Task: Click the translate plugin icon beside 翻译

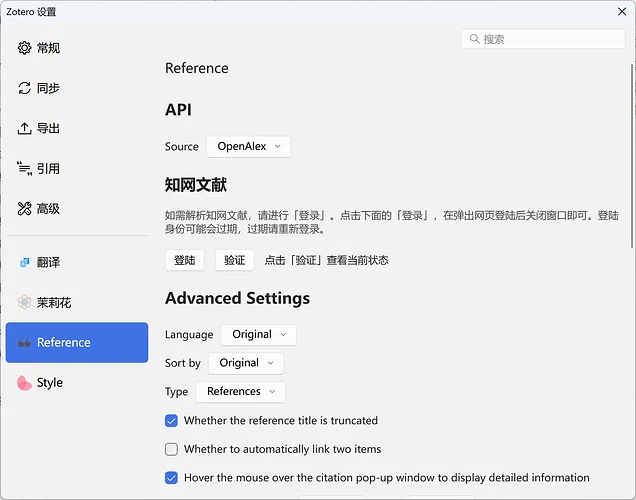Action: [x=24, y=262]
